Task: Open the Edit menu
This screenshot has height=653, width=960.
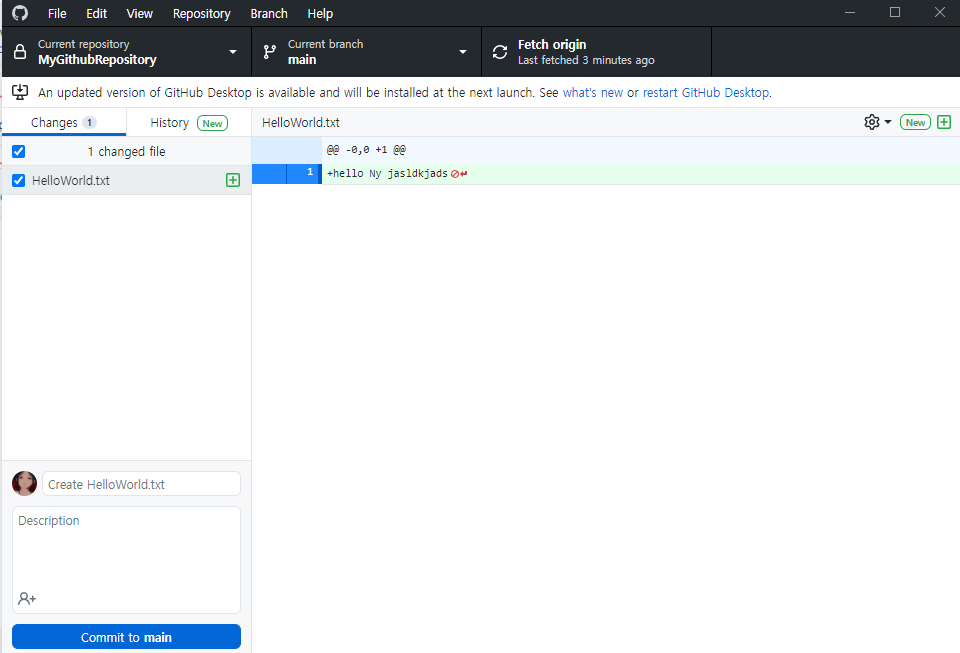Action: click(x=96, y=13)
